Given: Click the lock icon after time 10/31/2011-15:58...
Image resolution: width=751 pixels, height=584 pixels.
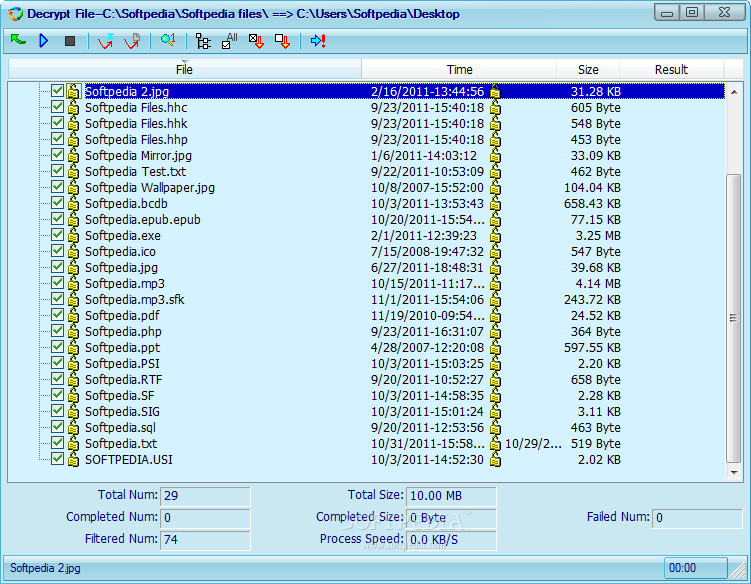Looking at the screenshot, I should (x=495, y=443).
